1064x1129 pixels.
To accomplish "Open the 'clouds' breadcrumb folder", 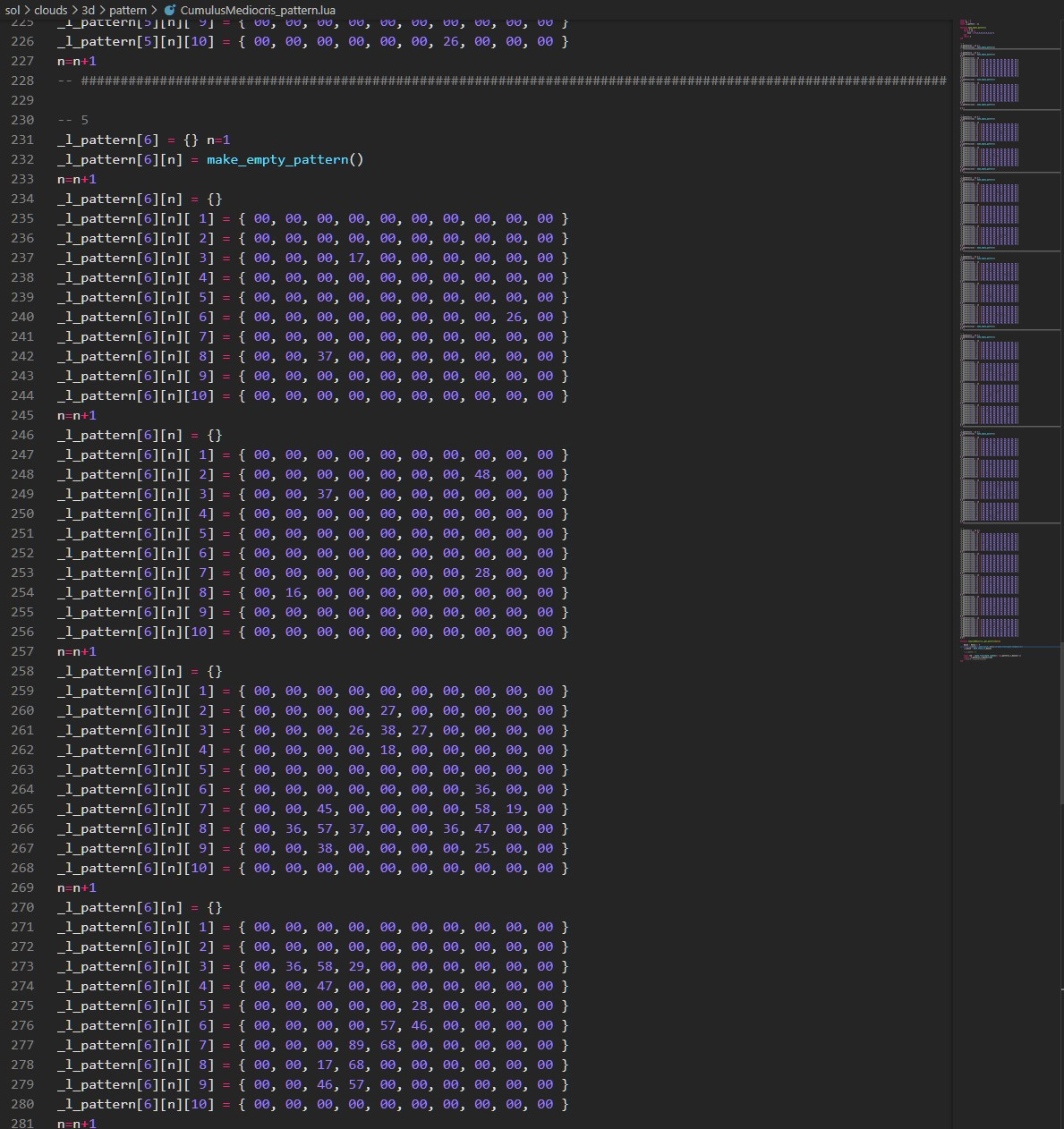I will coord(51,10).
